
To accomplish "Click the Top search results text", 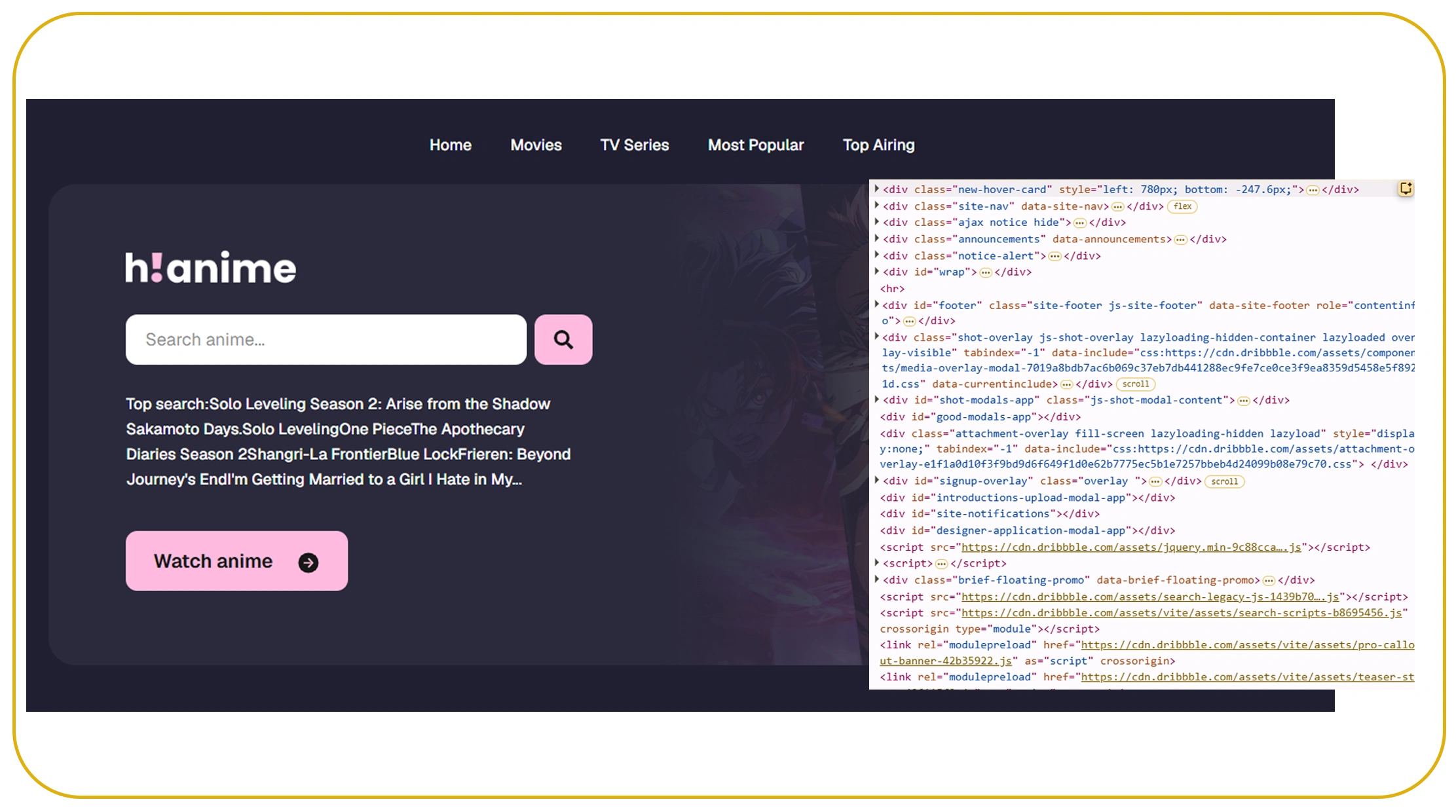I will coord(348,441).
